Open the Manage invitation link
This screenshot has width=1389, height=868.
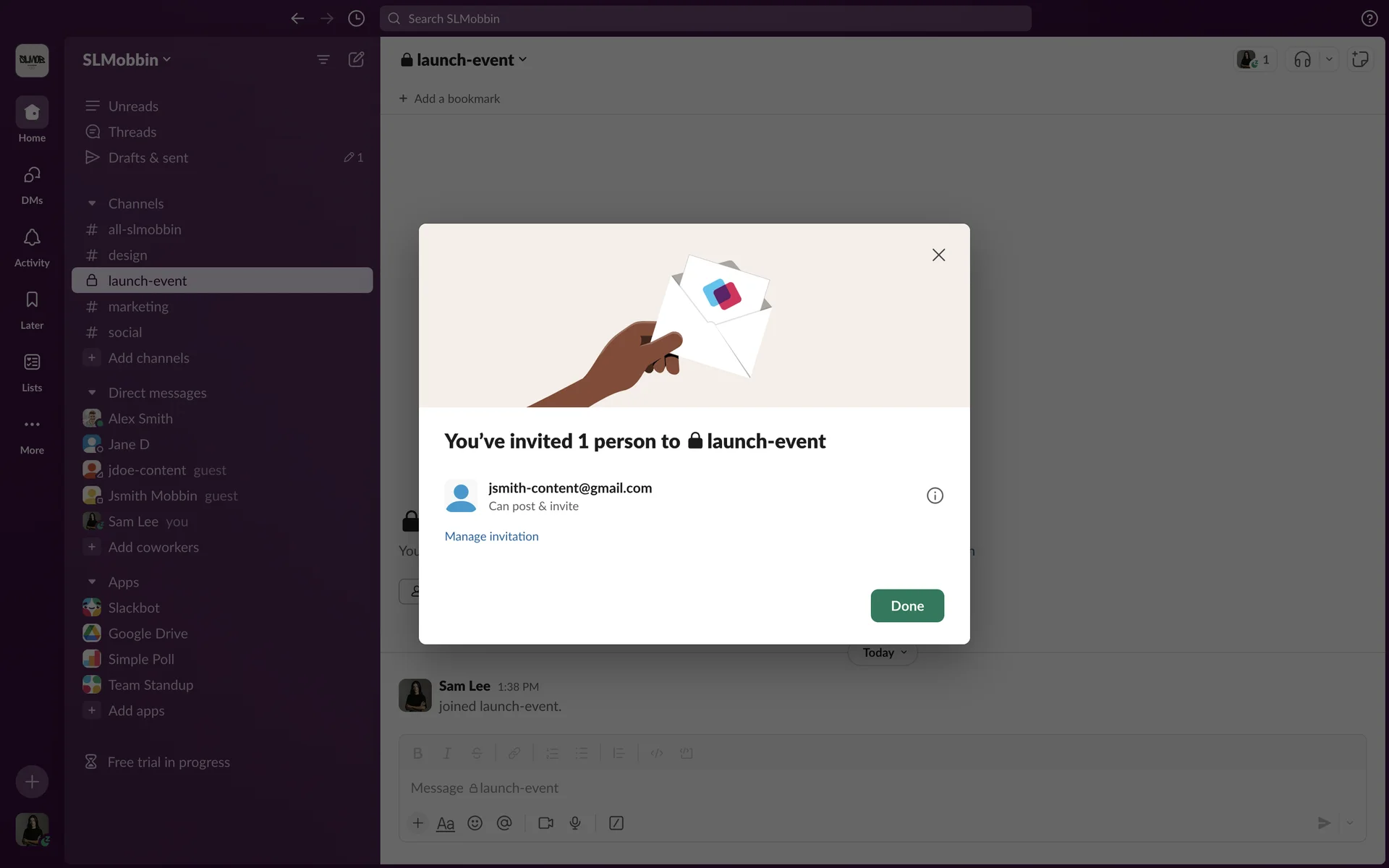tap(491, 536)
